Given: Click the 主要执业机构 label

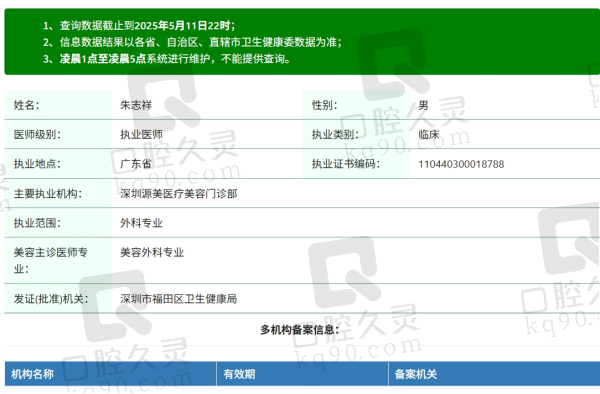Looking at the screenshot, I should pos(48,194).
